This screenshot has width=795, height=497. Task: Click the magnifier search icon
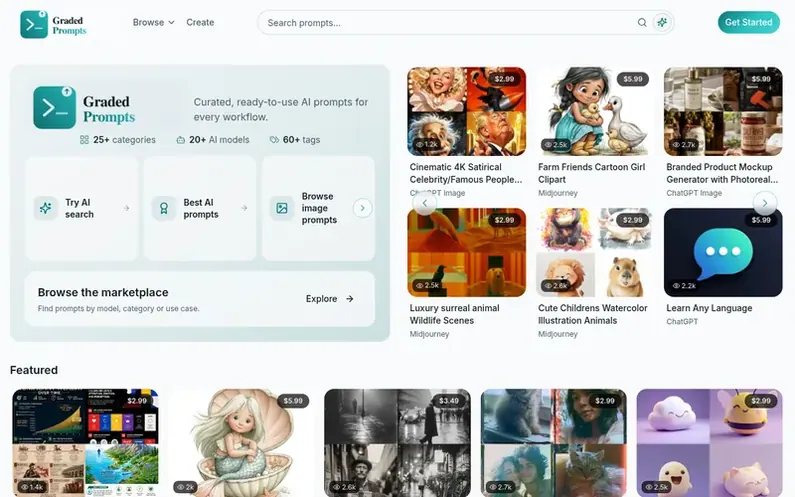pos(642,22)
